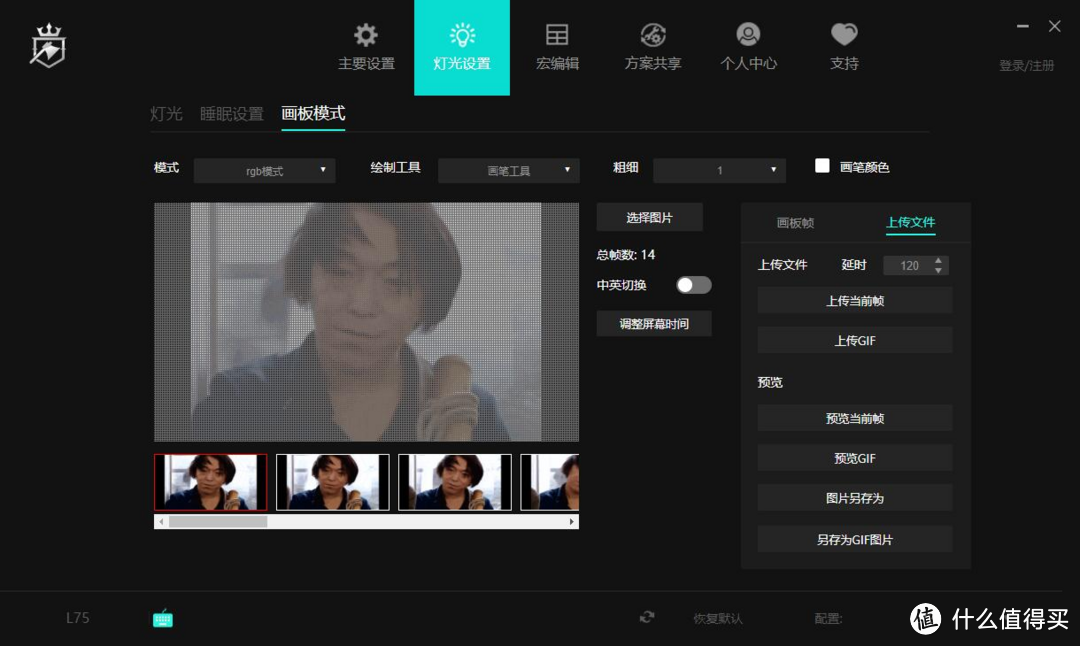Expand the rgb模式 mode dropdown
This screenshot has height=646, width=1080.
264,171
